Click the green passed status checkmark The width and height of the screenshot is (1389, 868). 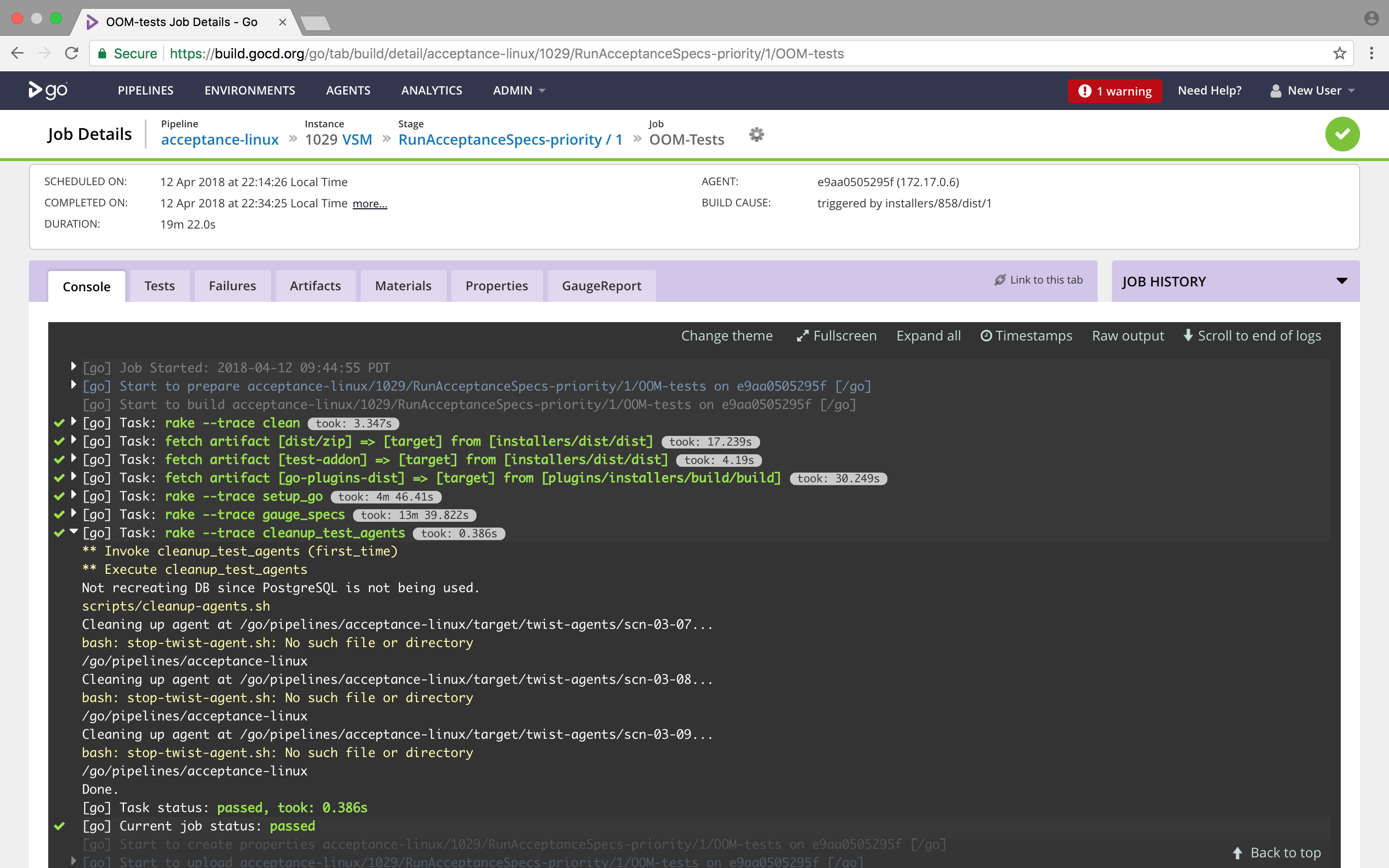coord(1342,135)
